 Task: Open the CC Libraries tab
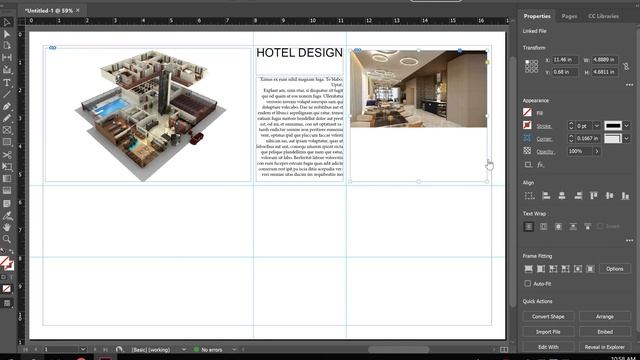pyautogui.click(x=603, y=16)
